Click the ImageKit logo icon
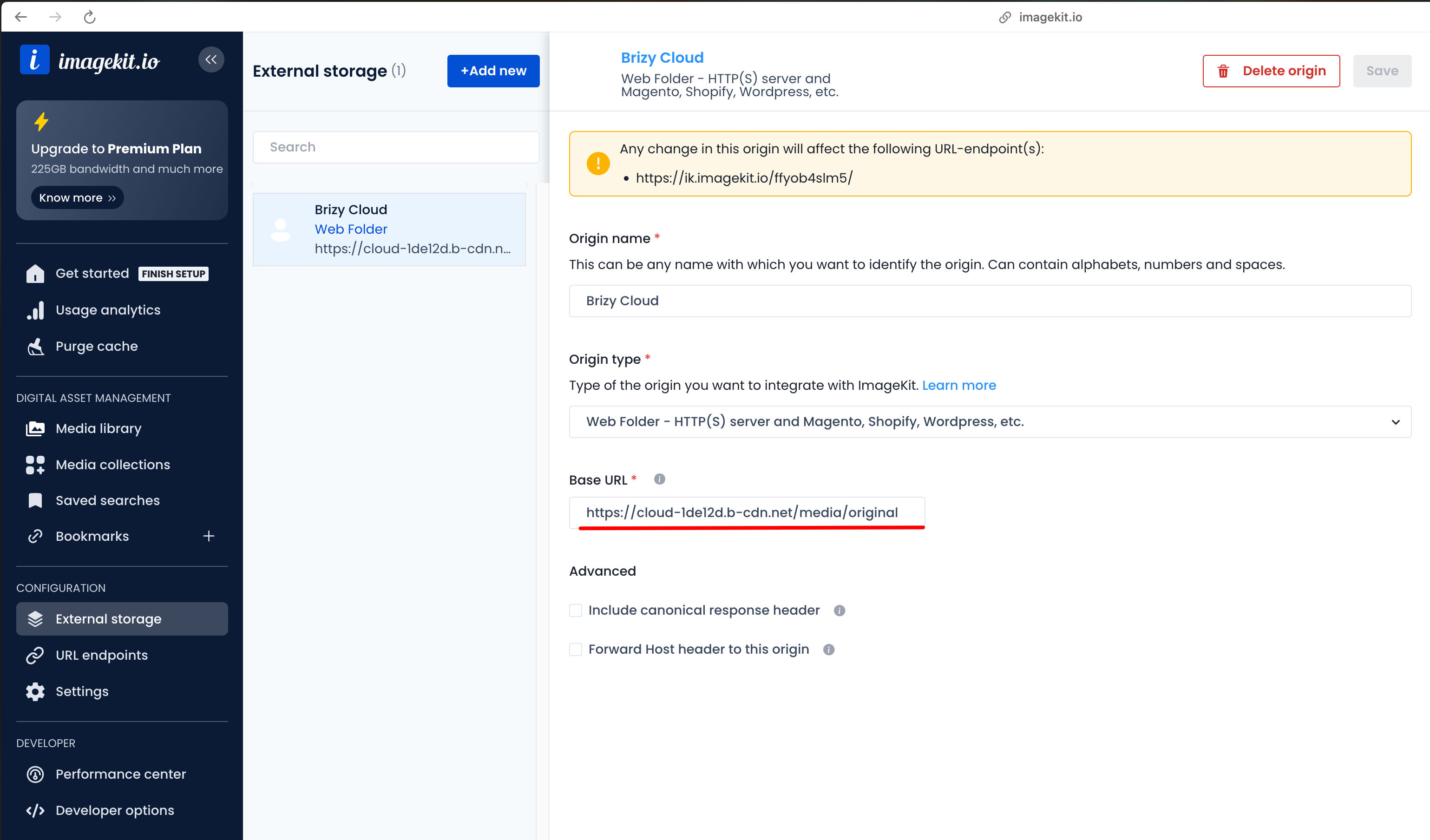 [35, 59]
